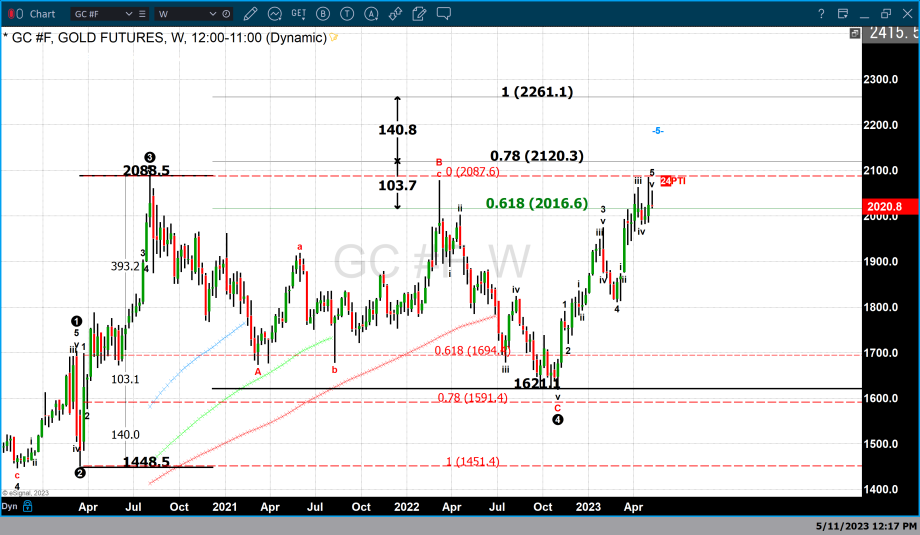Click the eSignal red logo icon
Screen dimensions: 920x535
[x=14, y=14]
